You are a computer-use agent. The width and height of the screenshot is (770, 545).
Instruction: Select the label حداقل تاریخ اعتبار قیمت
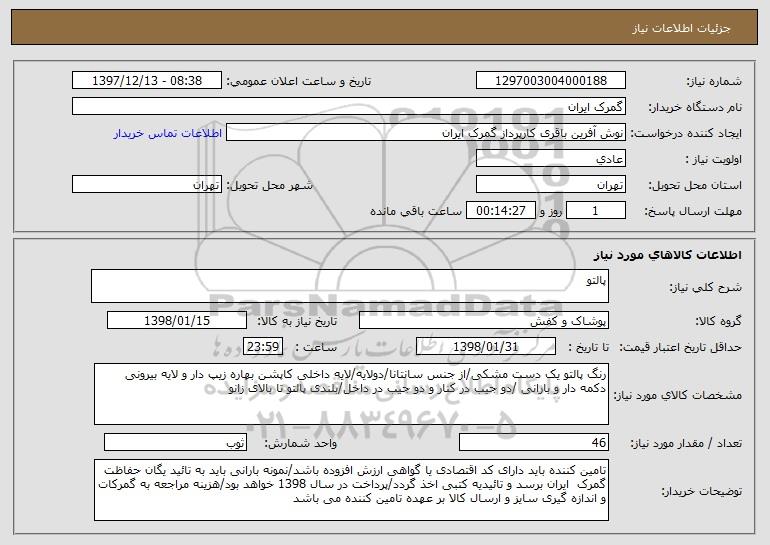point(681,347)
